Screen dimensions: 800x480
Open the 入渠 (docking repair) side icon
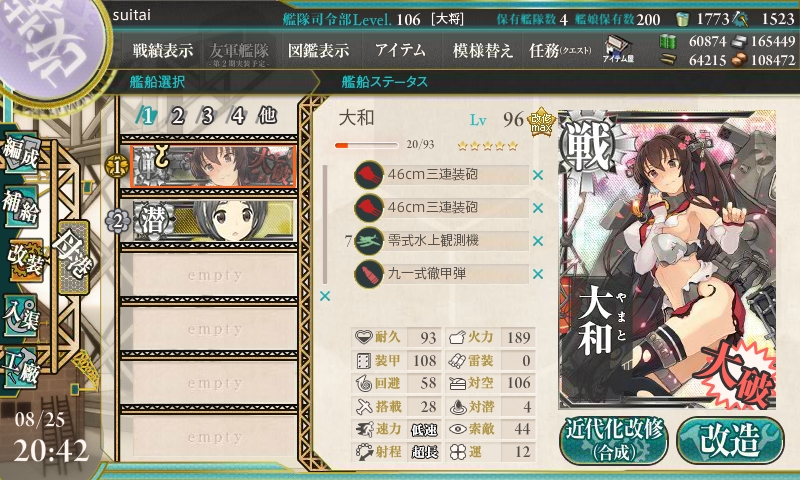point(21,315)
